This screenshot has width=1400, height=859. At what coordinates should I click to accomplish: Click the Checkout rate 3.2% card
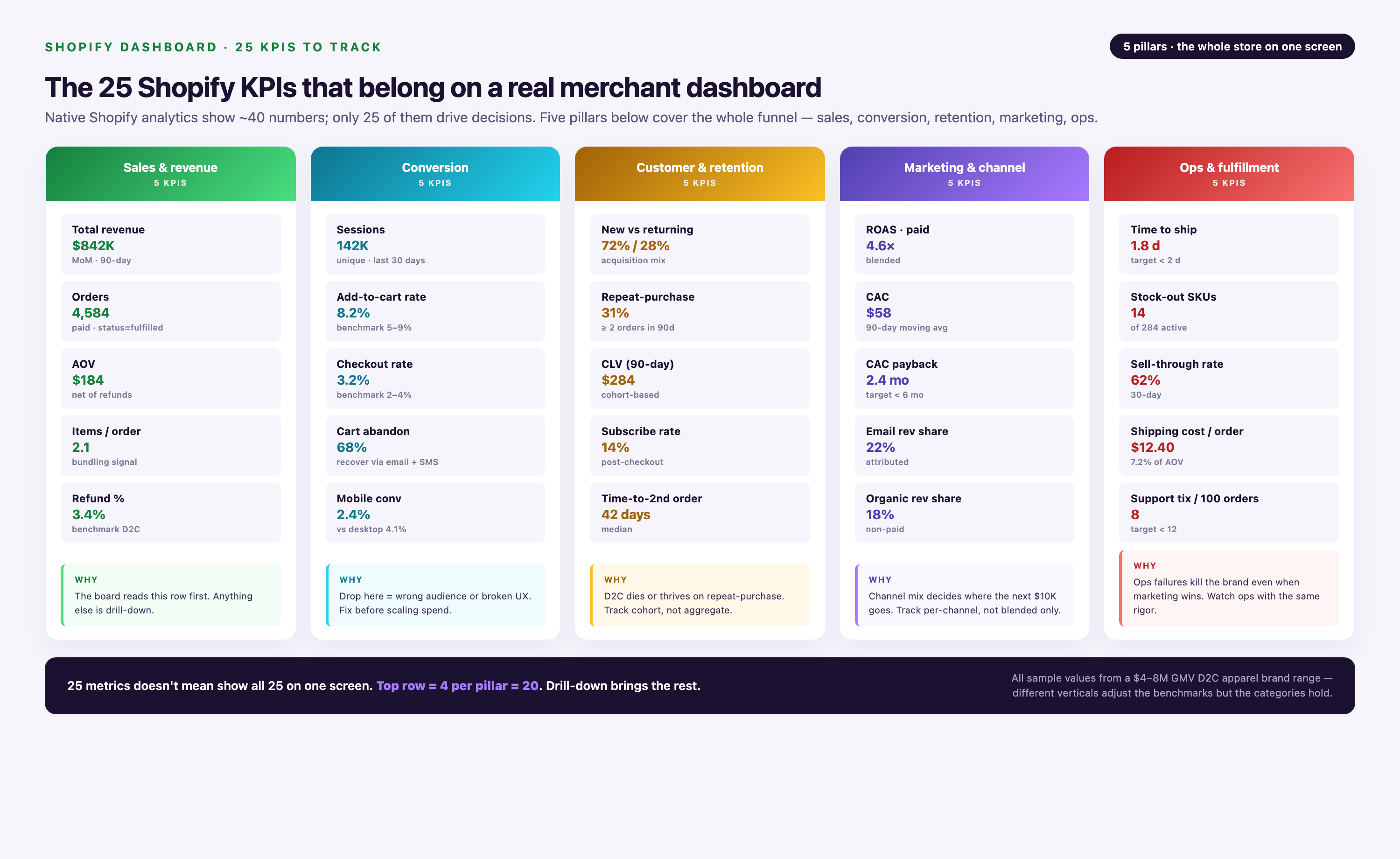(435, 379)
